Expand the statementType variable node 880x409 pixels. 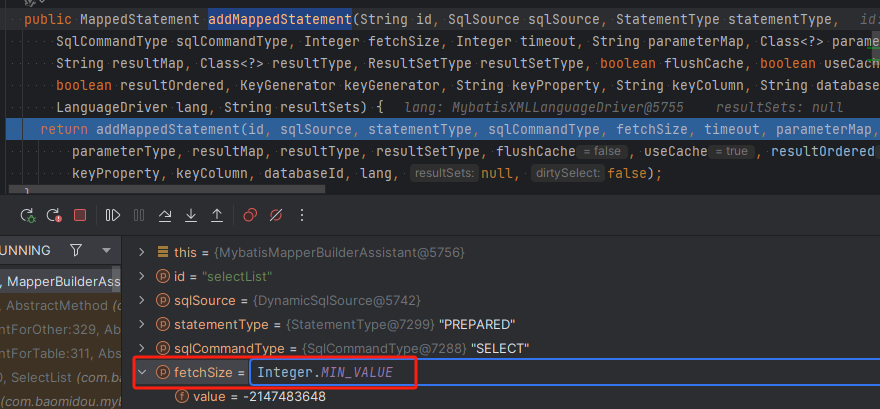[x=141, y=324]
